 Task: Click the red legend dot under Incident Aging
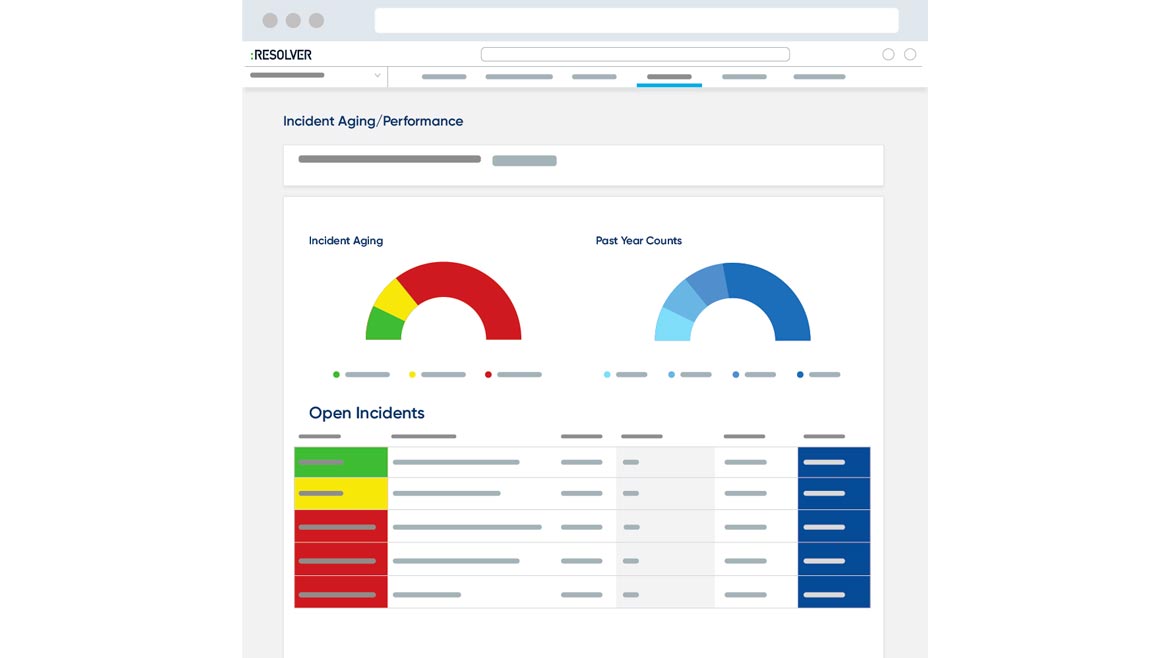tap(488, 375)
